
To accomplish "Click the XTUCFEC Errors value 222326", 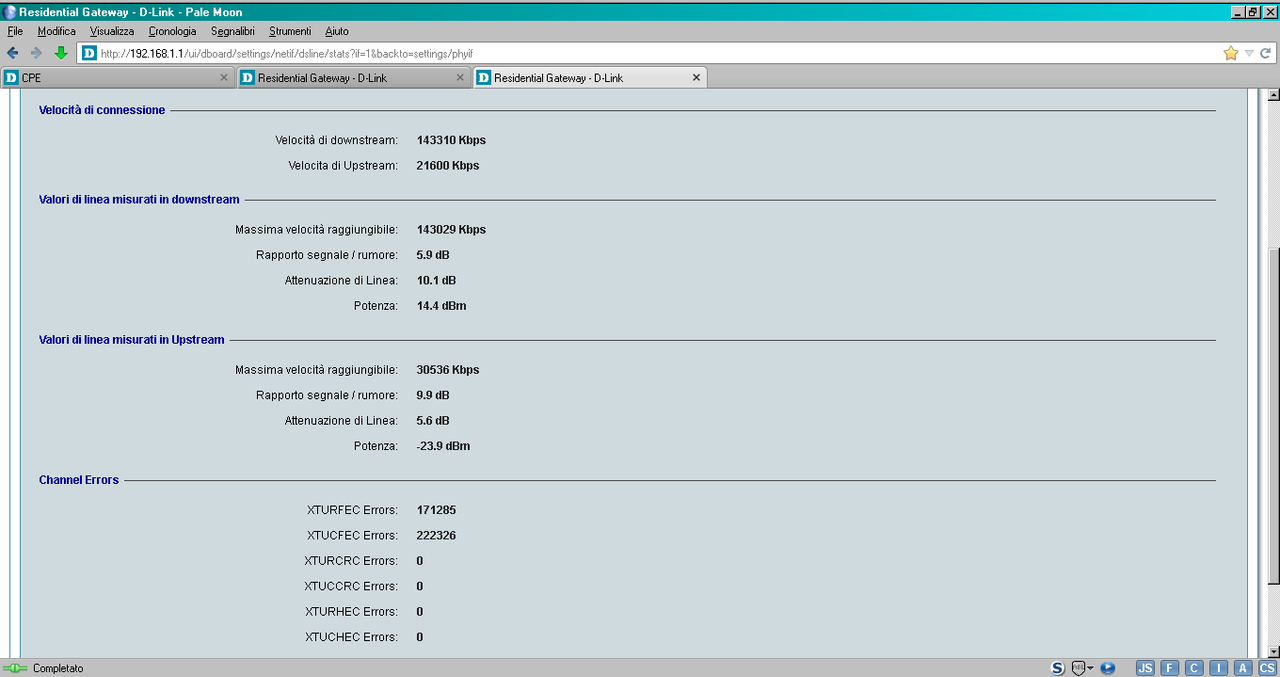I will coord(436,535).
